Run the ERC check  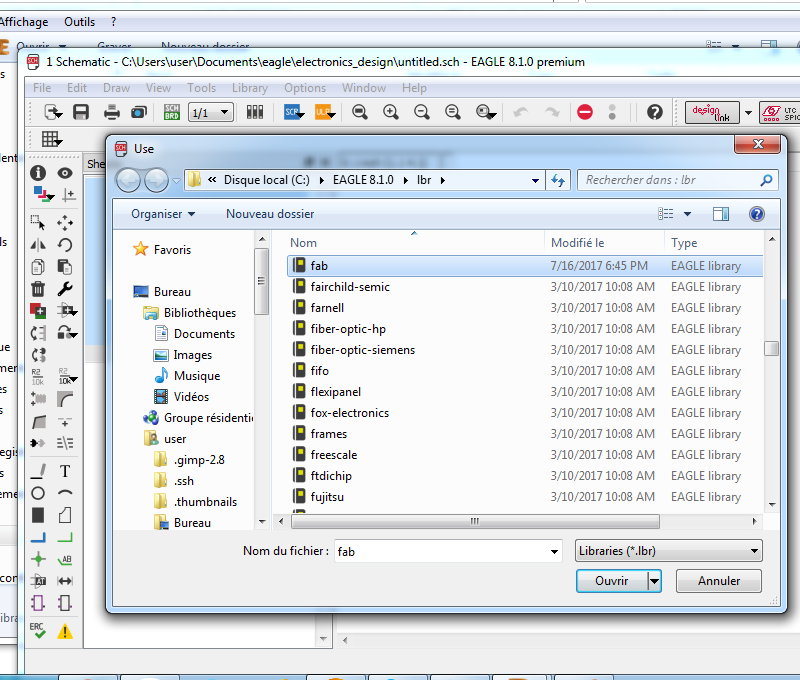pyautogui.click(x=38, y=631)
